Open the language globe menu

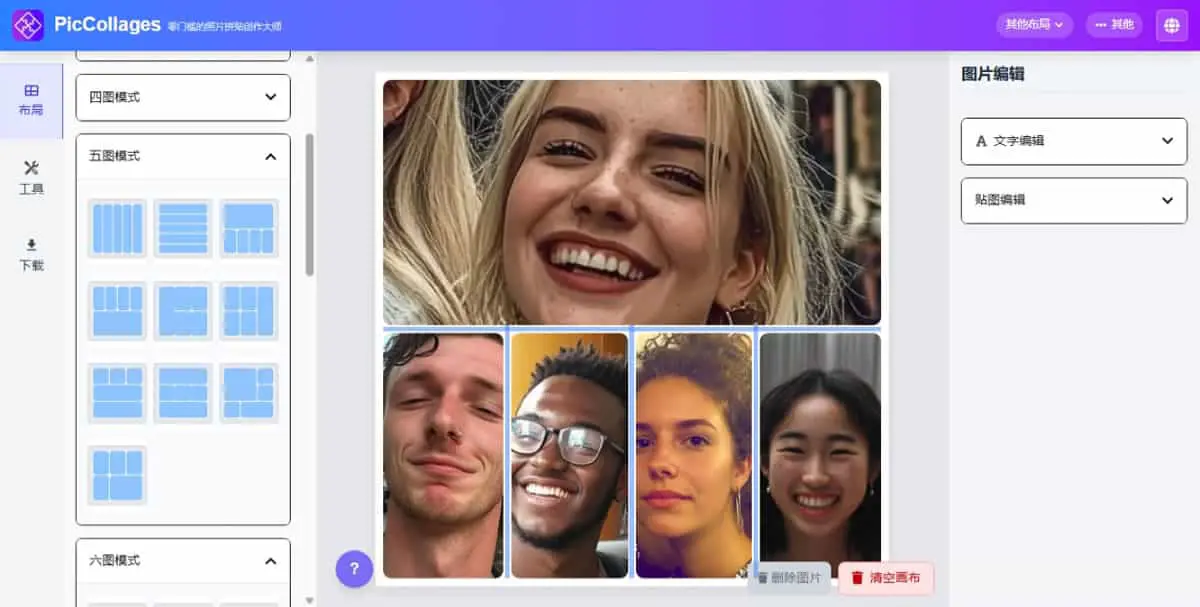tap(1172, 25)
